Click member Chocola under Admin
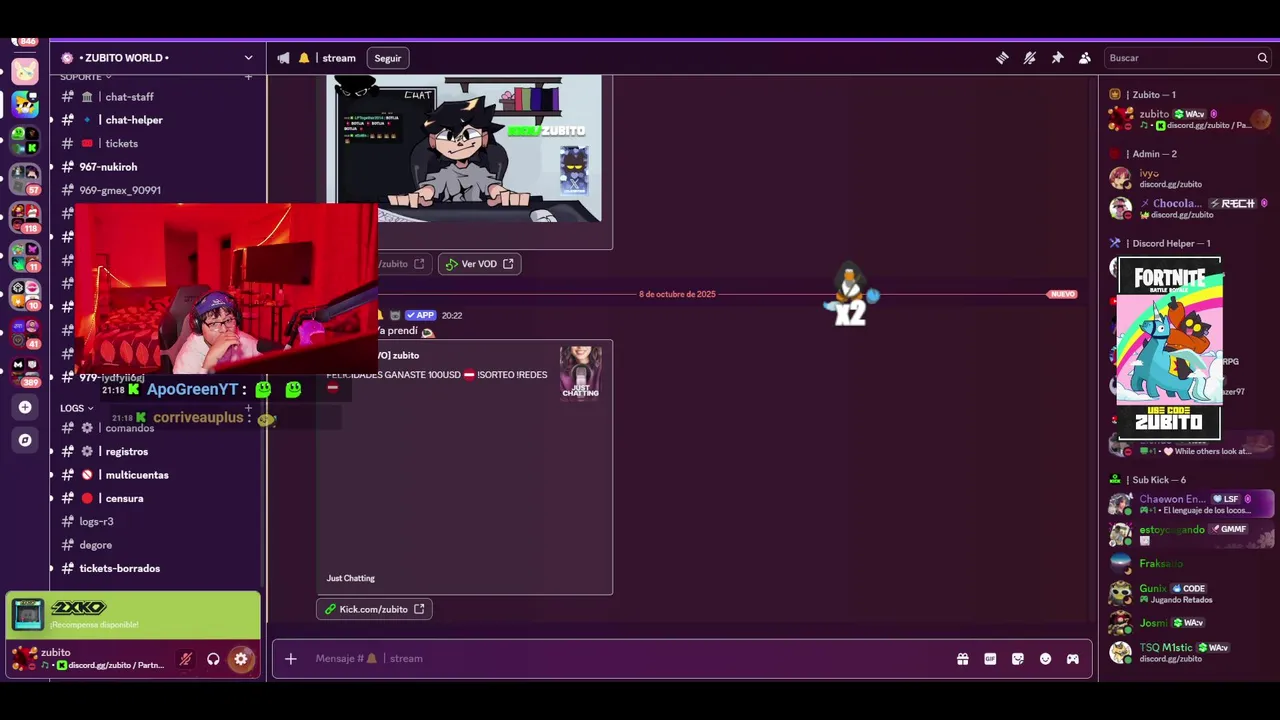The height and width of the screenshot is (720, 1280). tap(1190, 208)
